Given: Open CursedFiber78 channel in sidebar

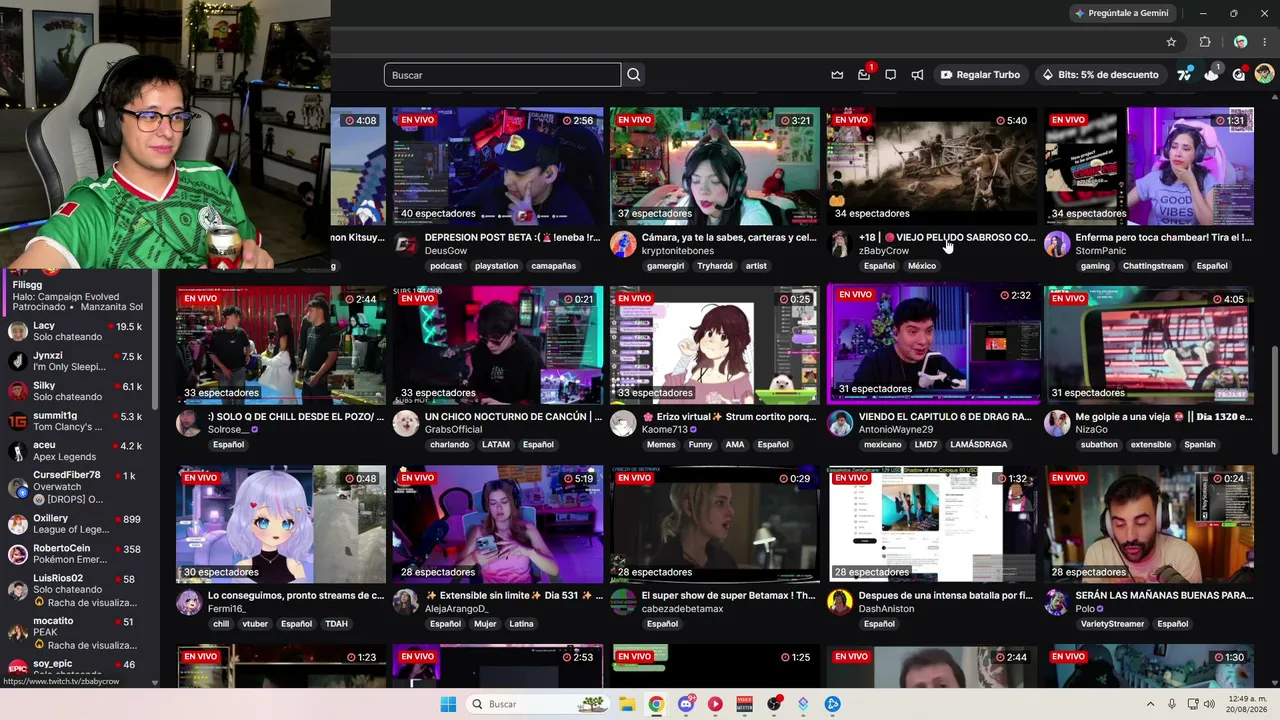Looking at the screenshot, I should click(76, 487).
